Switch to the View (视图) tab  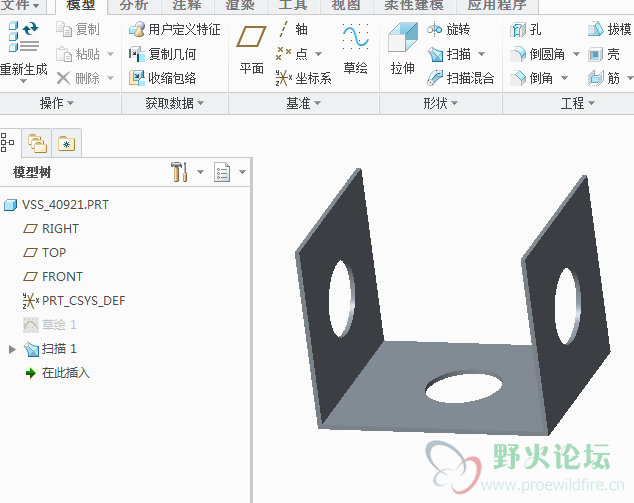346,5
